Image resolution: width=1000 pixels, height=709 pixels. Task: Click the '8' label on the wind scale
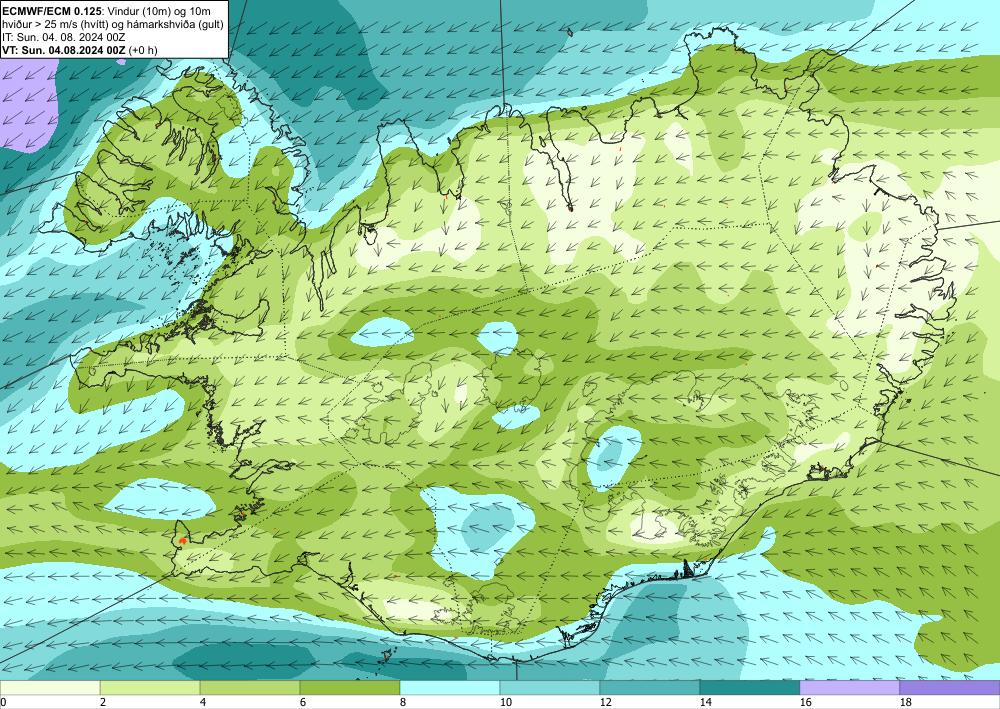coord(403,703)
